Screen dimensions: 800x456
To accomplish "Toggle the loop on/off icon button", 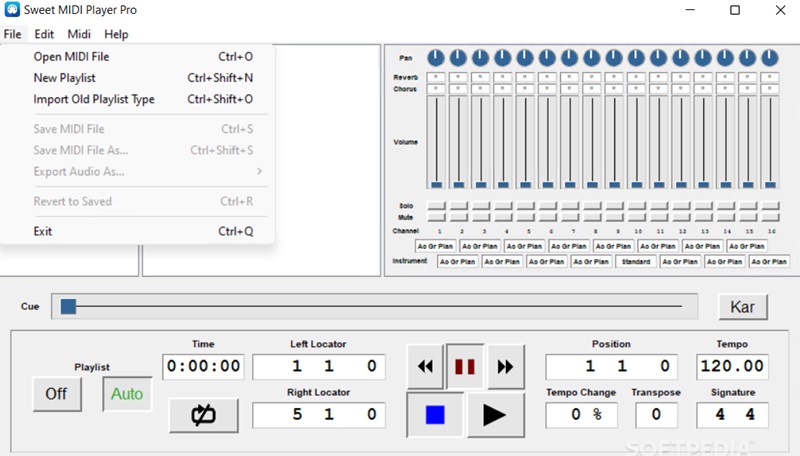I will pyautogui.click(x=204, y=415).
